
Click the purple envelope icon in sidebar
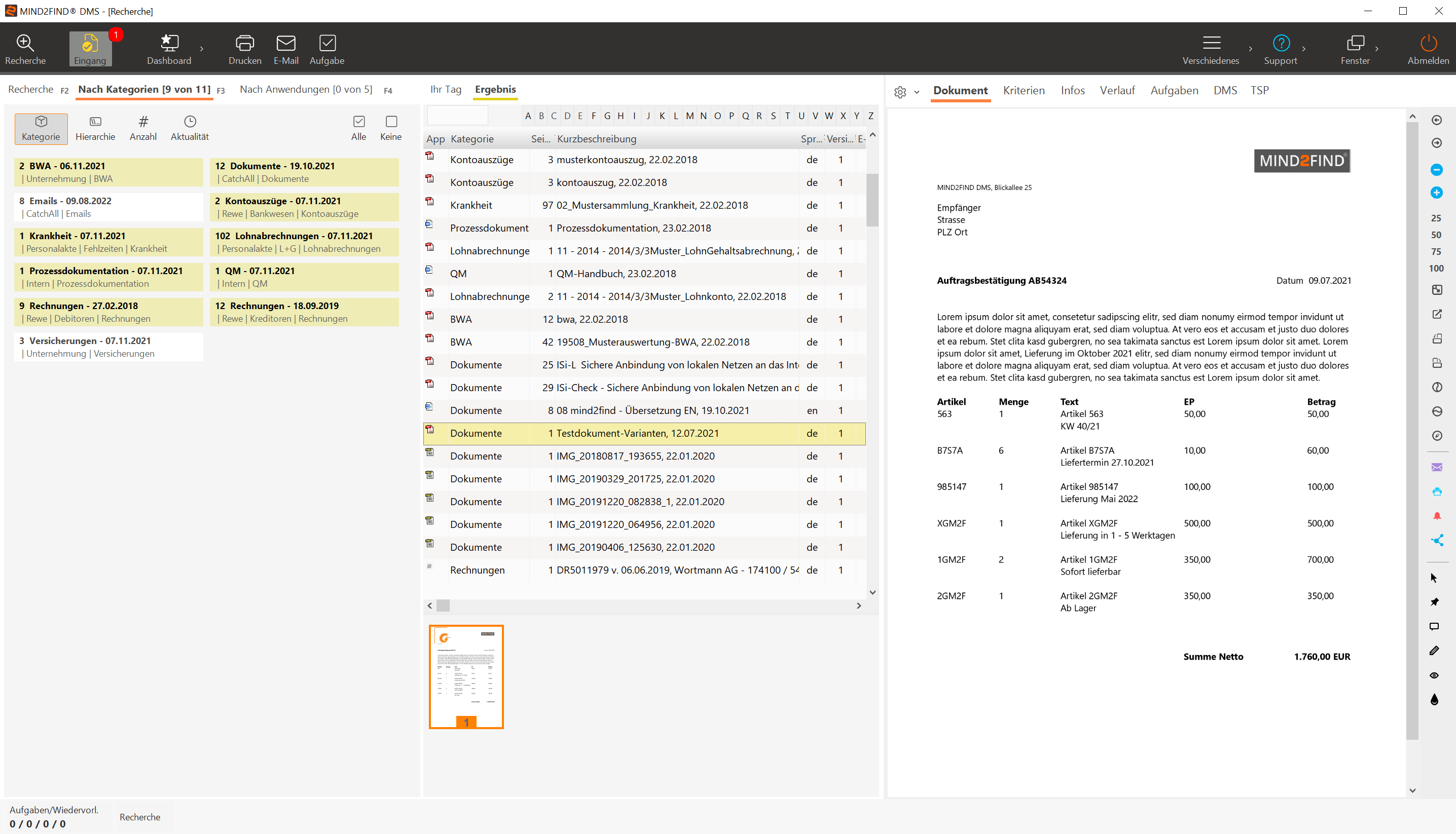tap(1437, 467)
